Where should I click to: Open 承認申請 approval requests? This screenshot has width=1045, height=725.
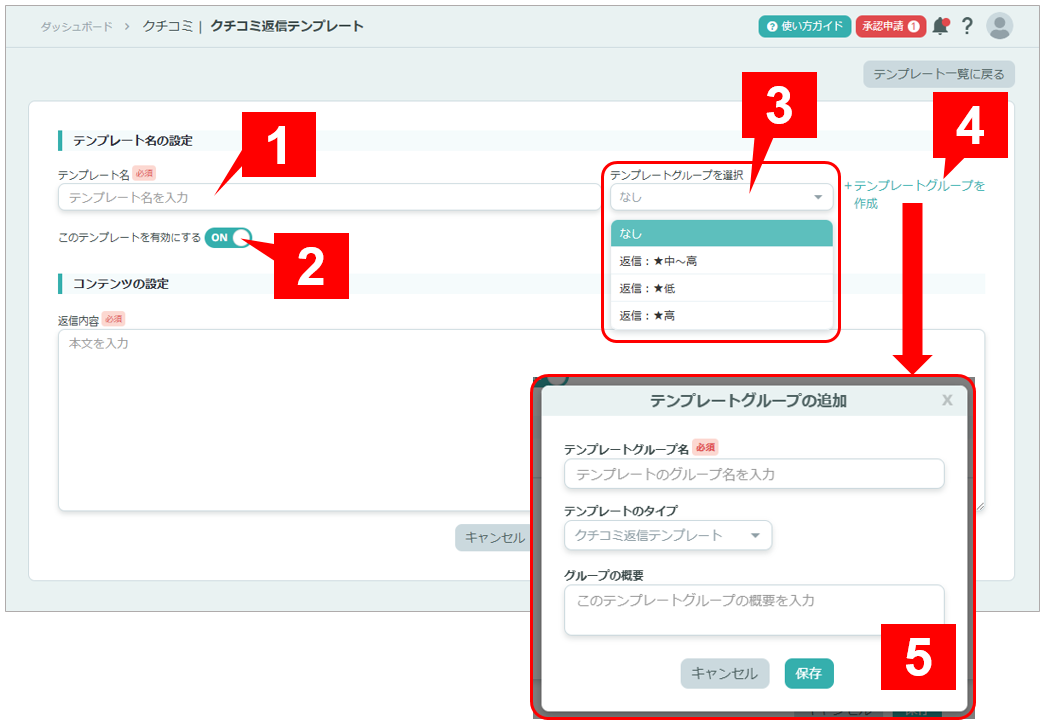click(x=890, y=26)
